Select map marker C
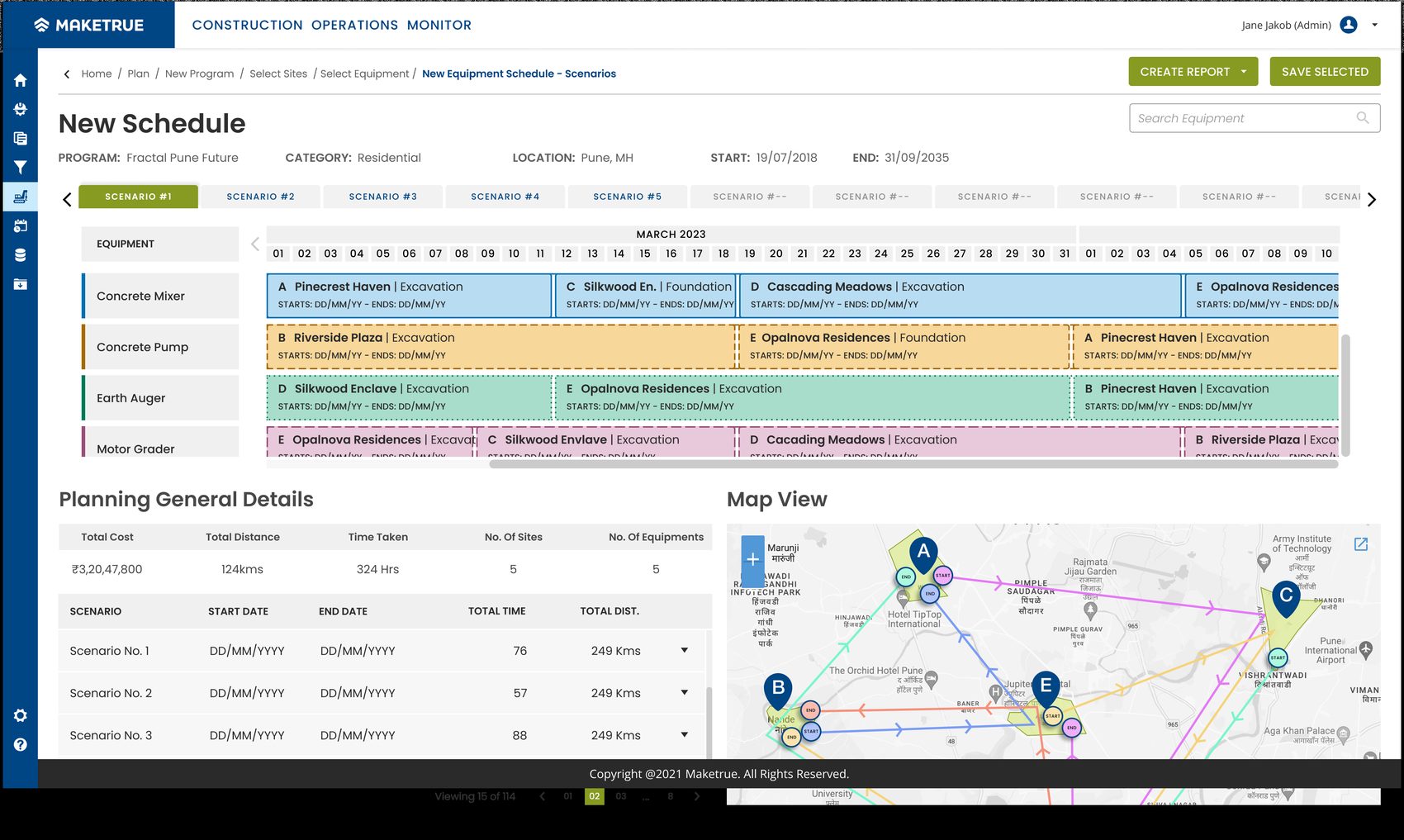This screenshot has width=1404, height=840. click(x=1286, y=598)
